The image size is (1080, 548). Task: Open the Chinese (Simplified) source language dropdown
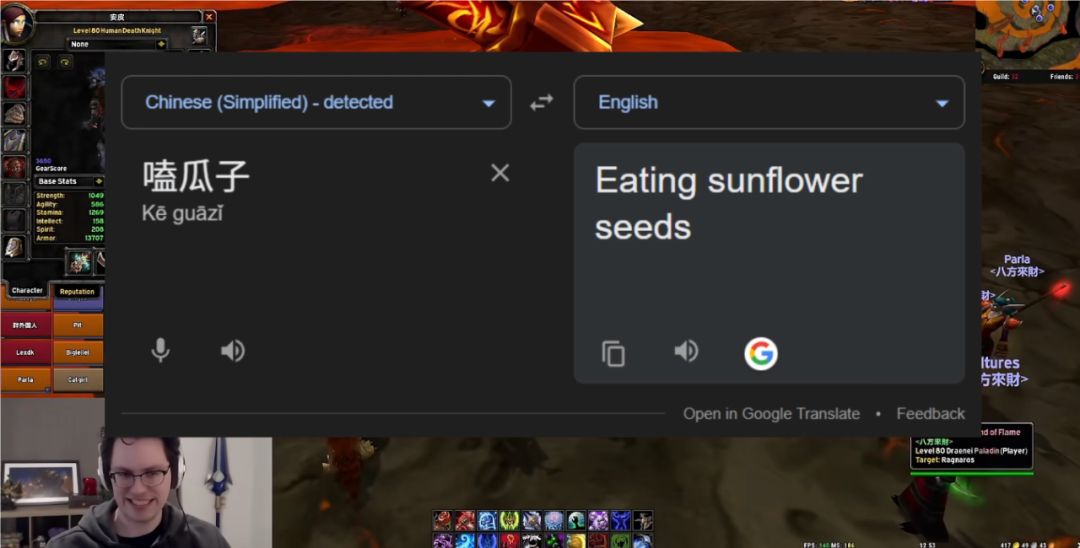point(316,102)
